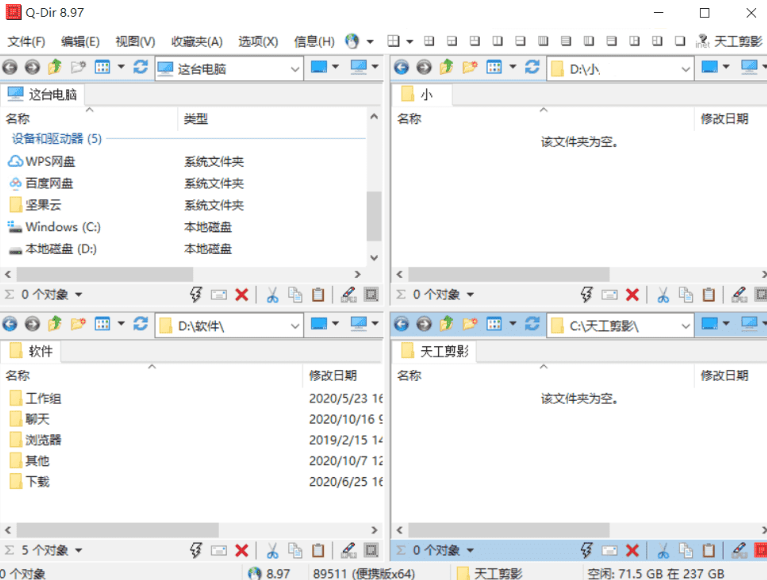
Task: Expand the pane layout dropdown arrow
Action: (x=410, y=42)
